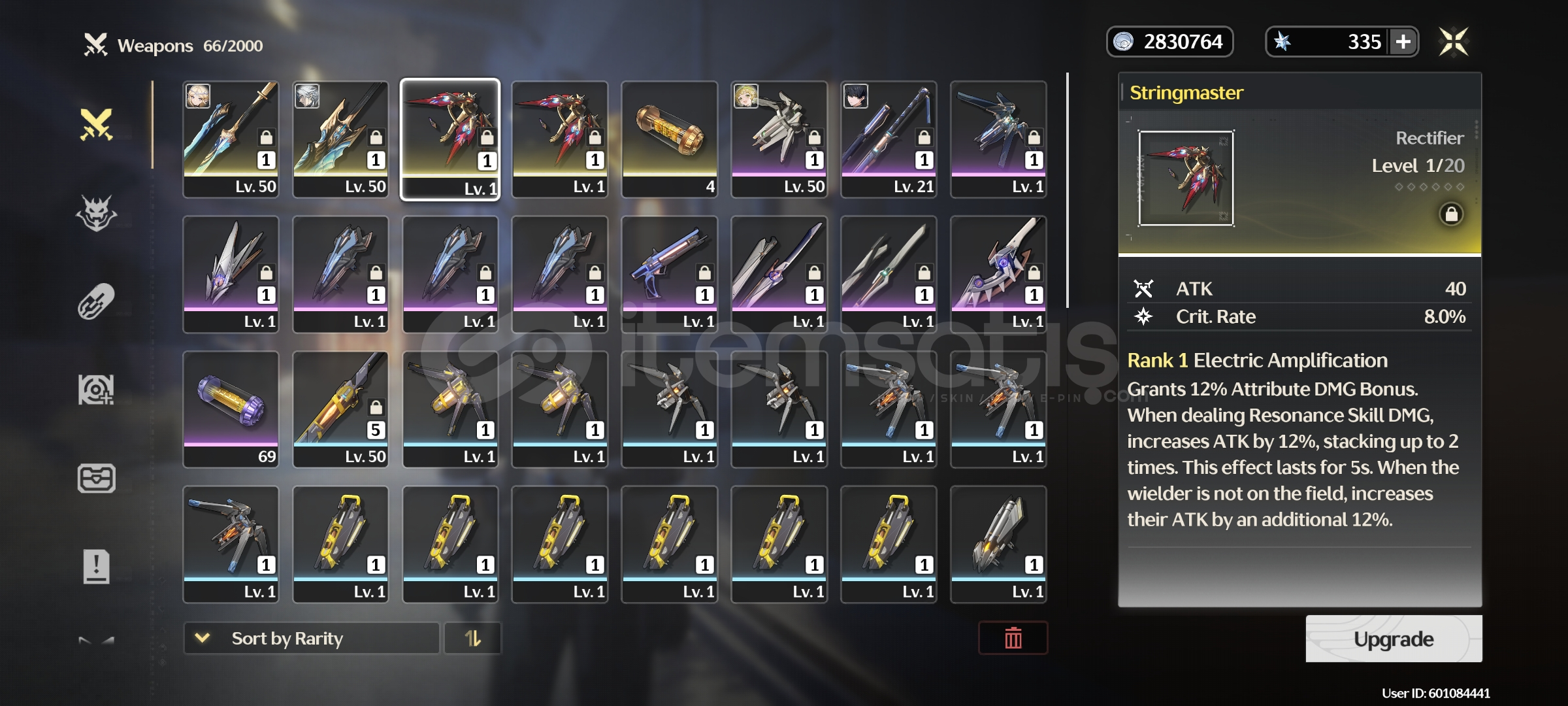The image size is (1568, 706).
Task: Open the Echoes demon-mask category icon
Action: 97,213
